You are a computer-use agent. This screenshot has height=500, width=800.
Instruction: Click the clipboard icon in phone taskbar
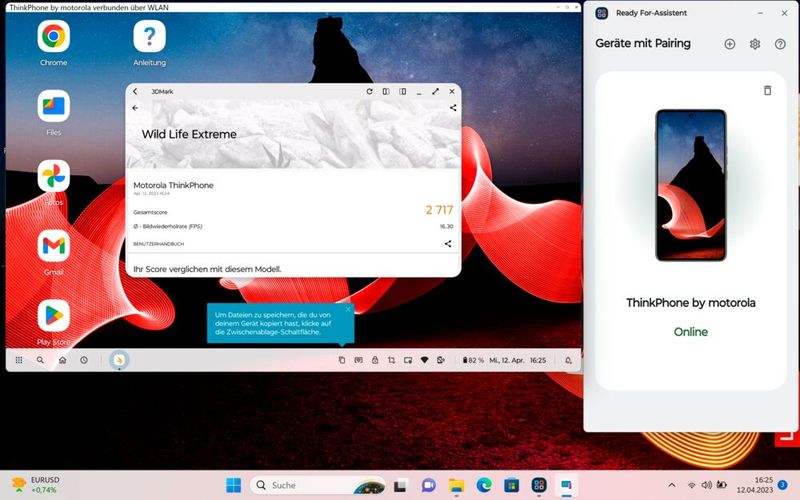341,360
